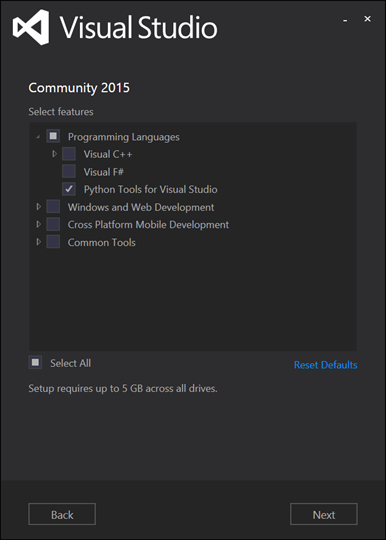The image size is (386, 540).
Task: Tick Cross Platform Mobile Development checkbox
Action: [53, 224]
